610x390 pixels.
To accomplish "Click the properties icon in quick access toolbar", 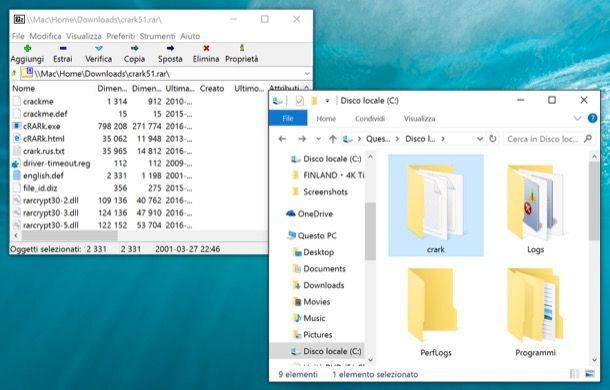I will tap(299, 101).
